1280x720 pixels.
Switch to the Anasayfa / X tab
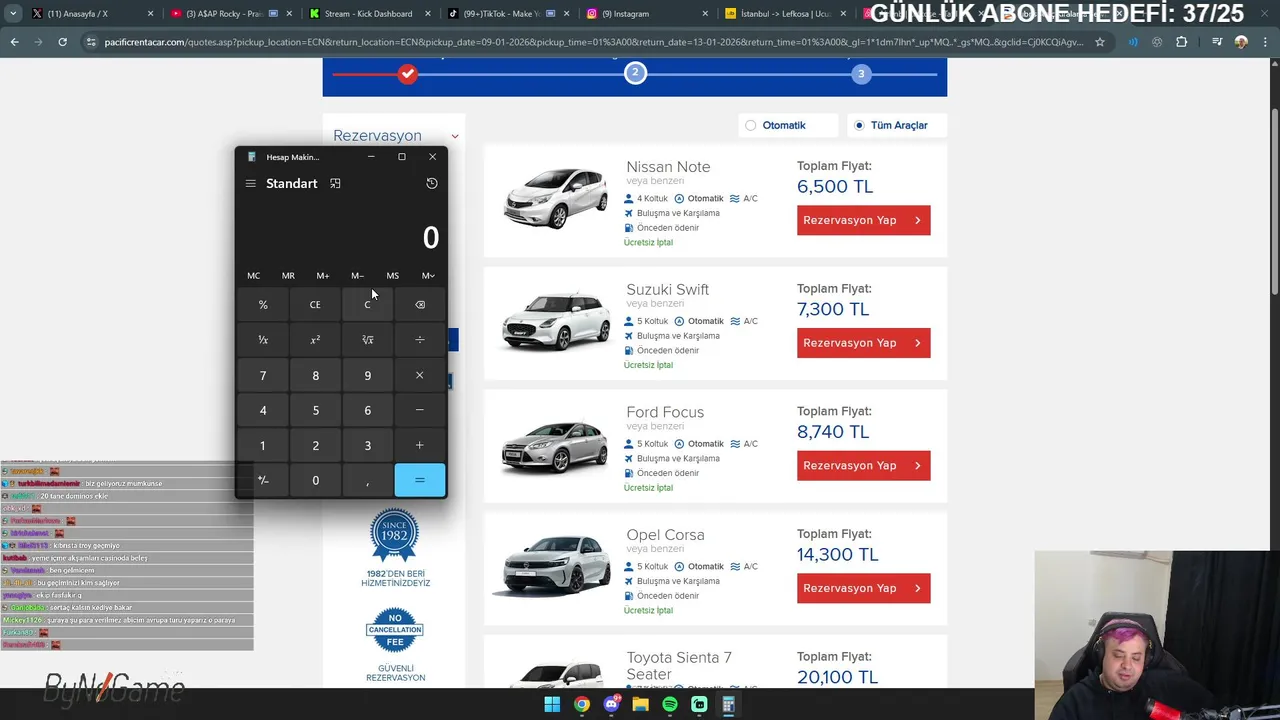click(x=89, y=14)
